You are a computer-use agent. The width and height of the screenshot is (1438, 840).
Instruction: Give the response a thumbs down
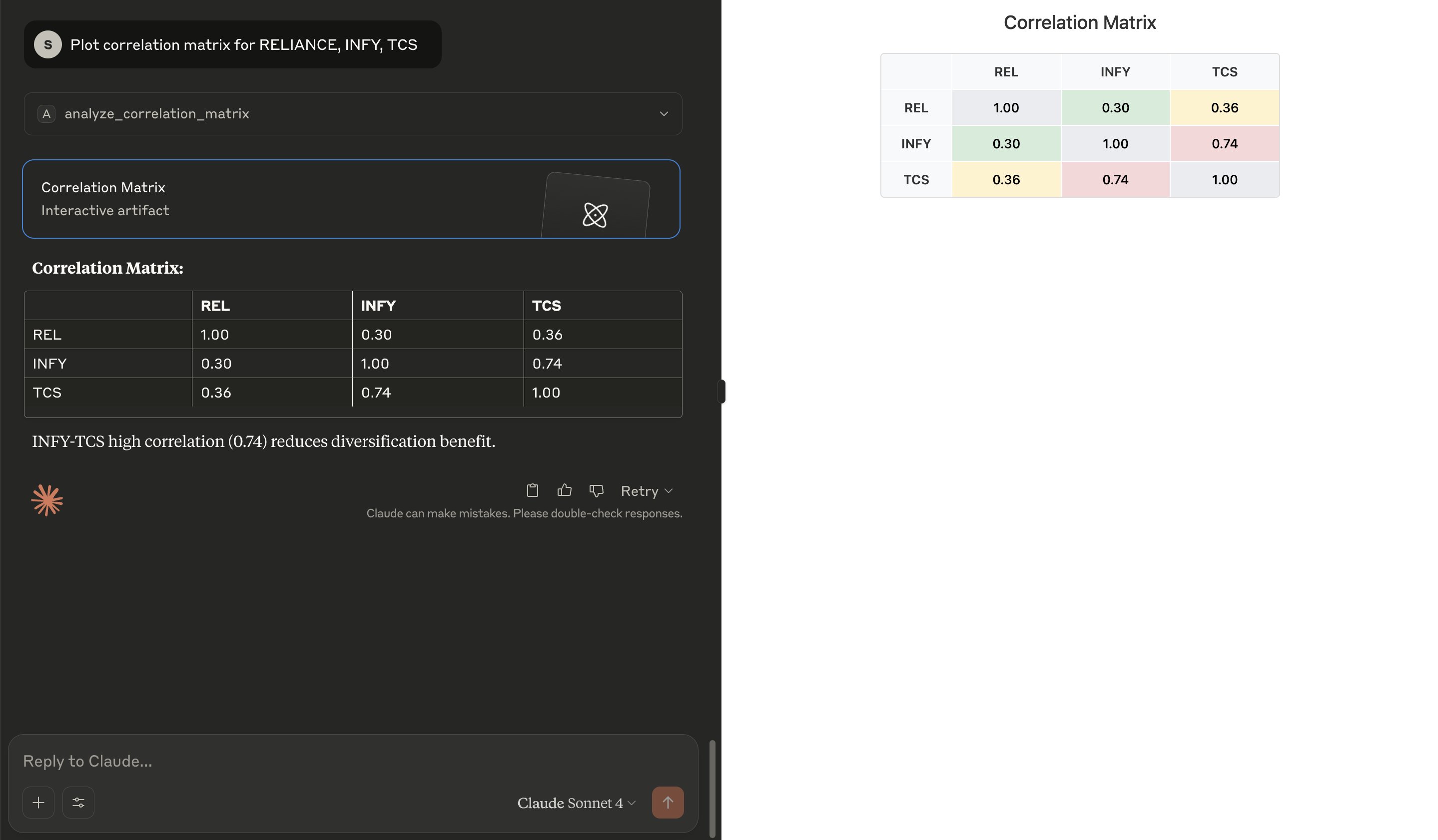pyautogui.click(x=596, y=490)
